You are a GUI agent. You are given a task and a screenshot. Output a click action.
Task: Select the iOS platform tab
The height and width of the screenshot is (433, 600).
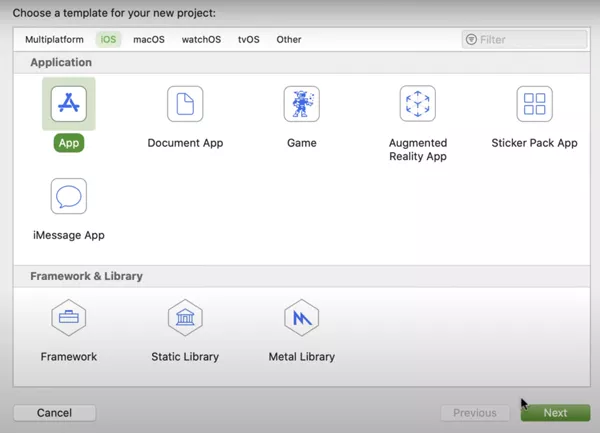point(108,39)
